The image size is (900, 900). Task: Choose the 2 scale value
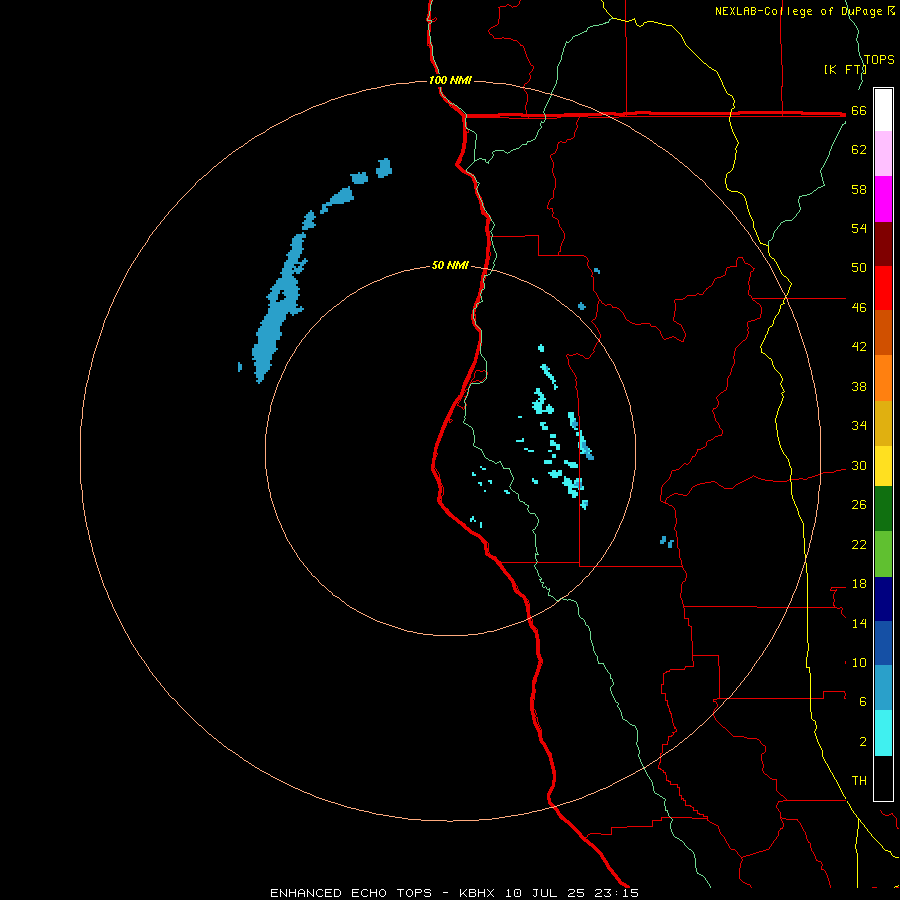(x=862, y=742)
